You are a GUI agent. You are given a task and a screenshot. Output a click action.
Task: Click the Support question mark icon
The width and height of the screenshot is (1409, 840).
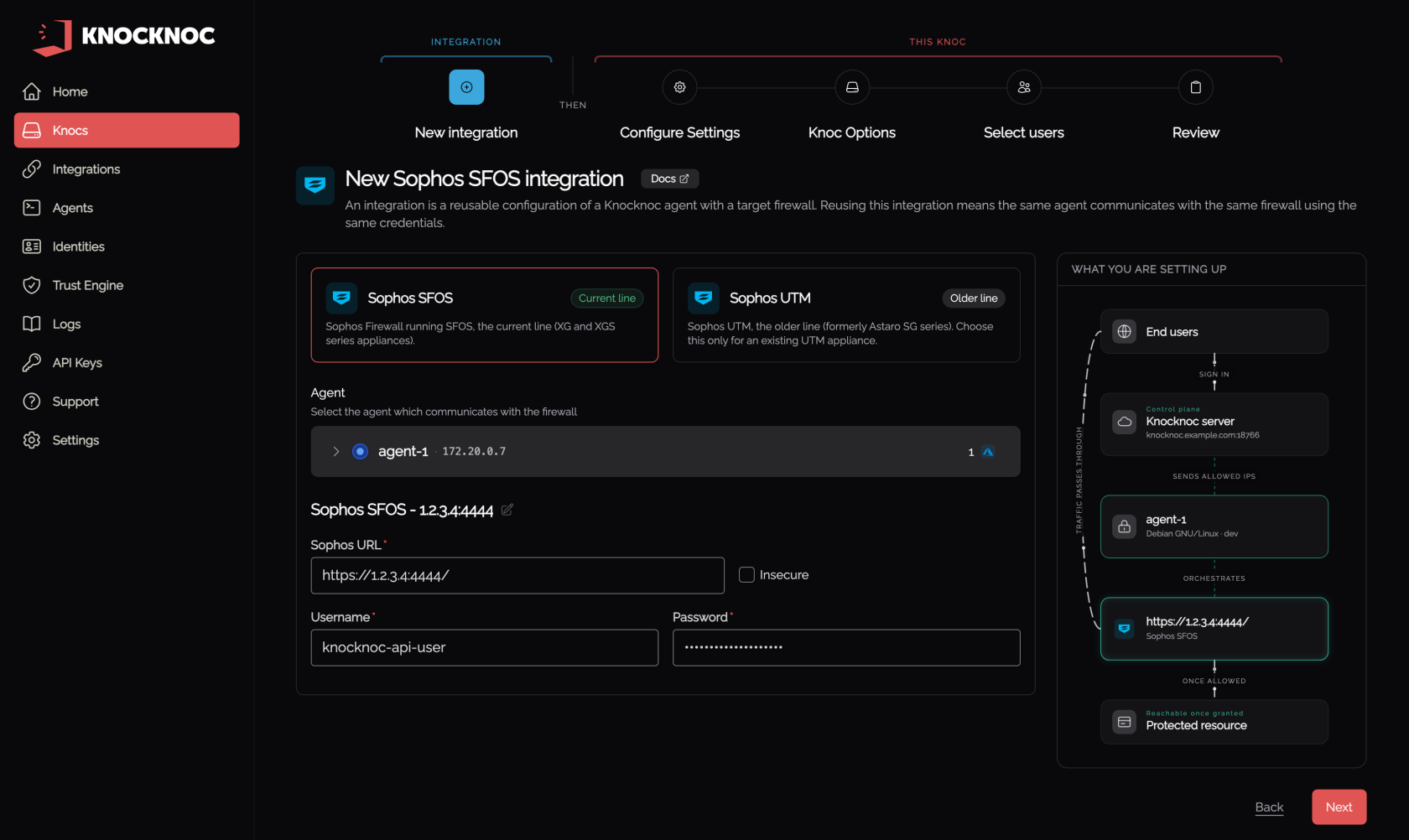coord(32,402)
